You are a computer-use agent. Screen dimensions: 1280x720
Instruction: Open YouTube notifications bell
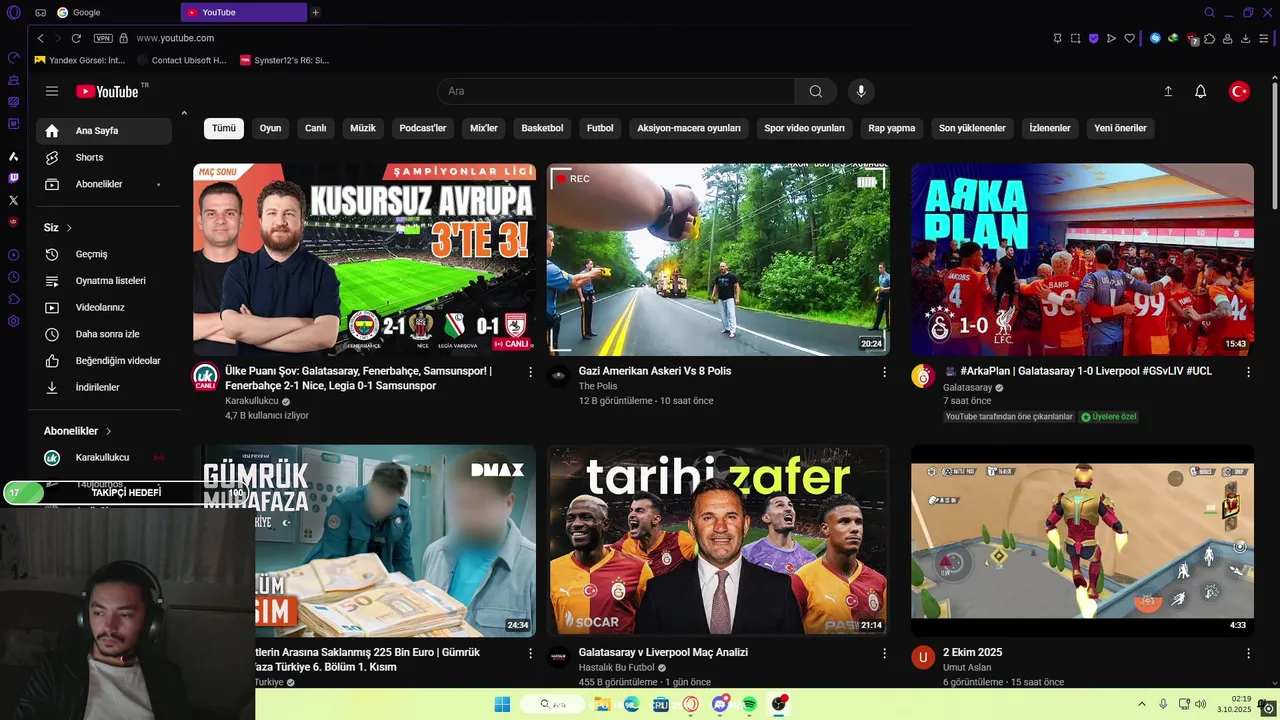(1201, 91)
